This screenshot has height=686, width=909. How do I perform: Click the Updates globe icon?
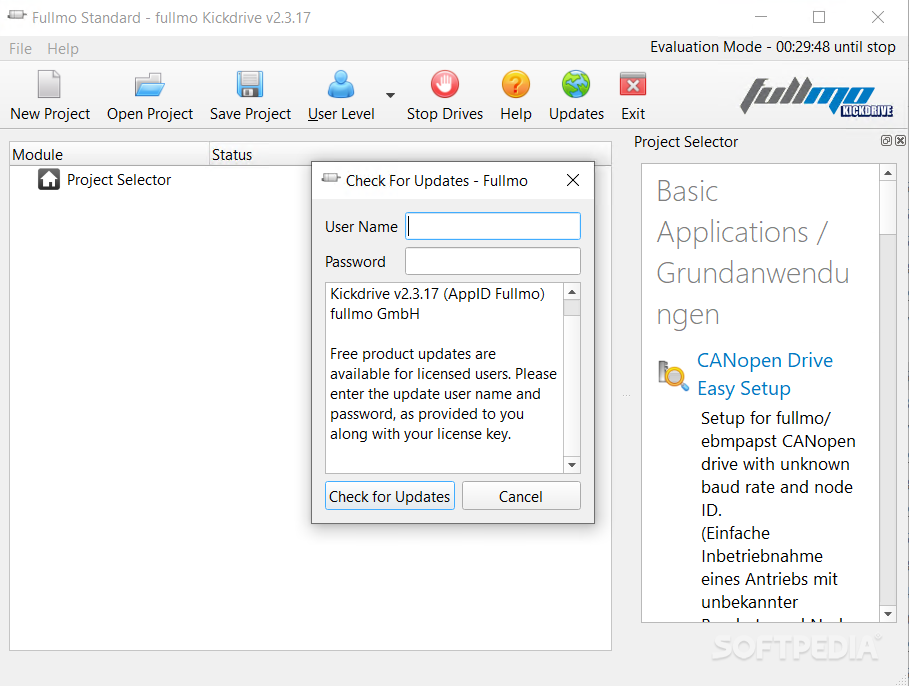point(576,84)
